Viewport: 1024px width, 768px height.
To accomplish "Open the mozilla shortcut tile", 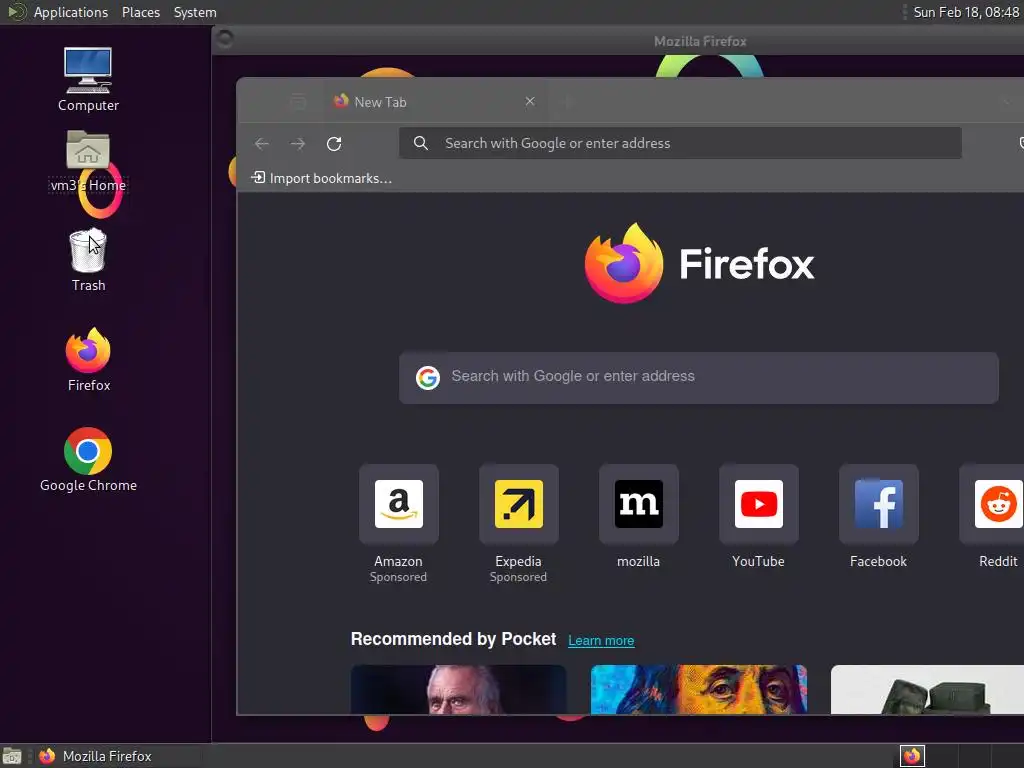I will coord(639,504).
